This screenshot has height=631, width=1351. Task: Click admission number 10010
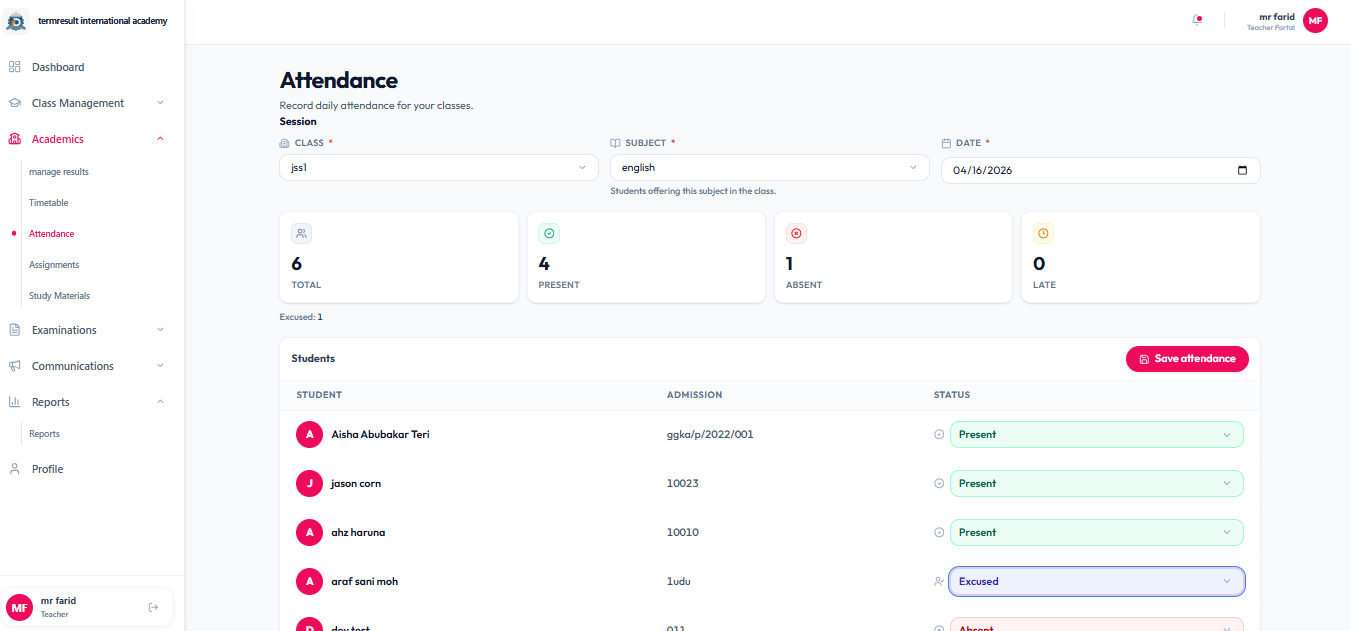pyautogui.click(x=683, y=533)
